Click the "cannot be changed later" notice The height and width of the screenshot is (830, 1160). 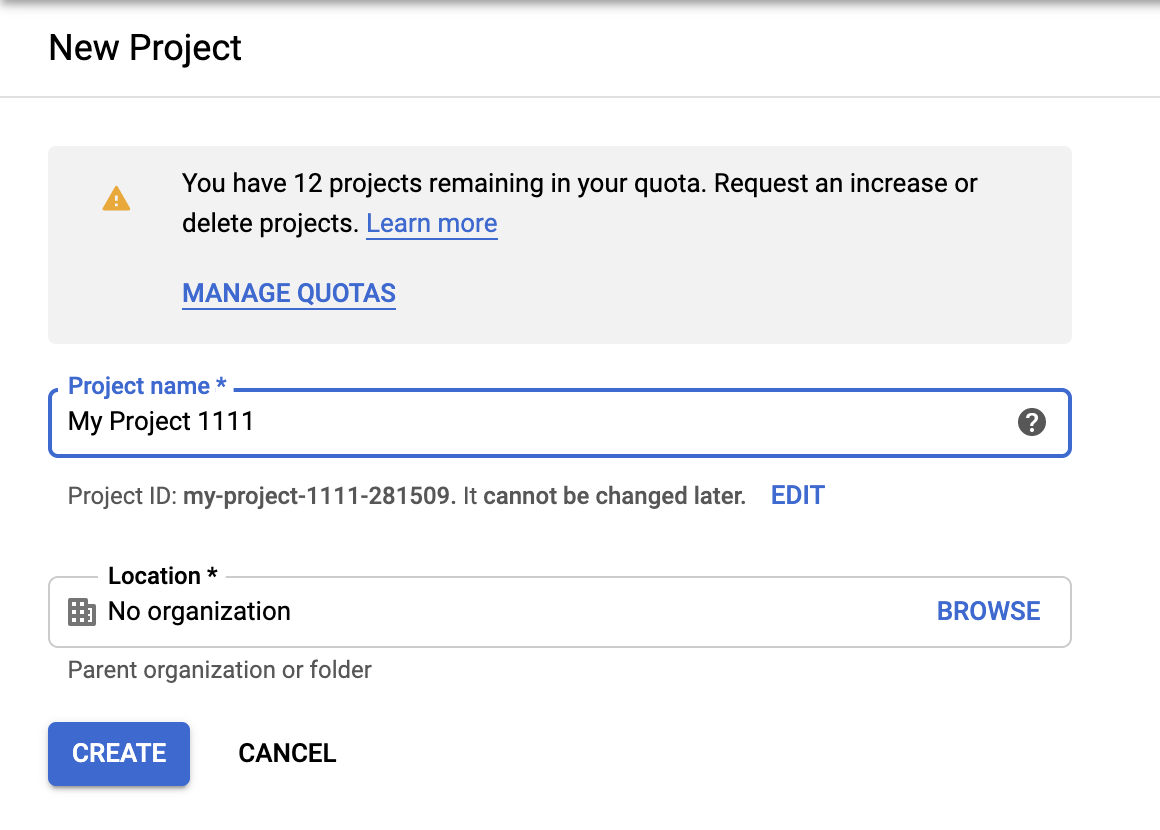[614, 496]
